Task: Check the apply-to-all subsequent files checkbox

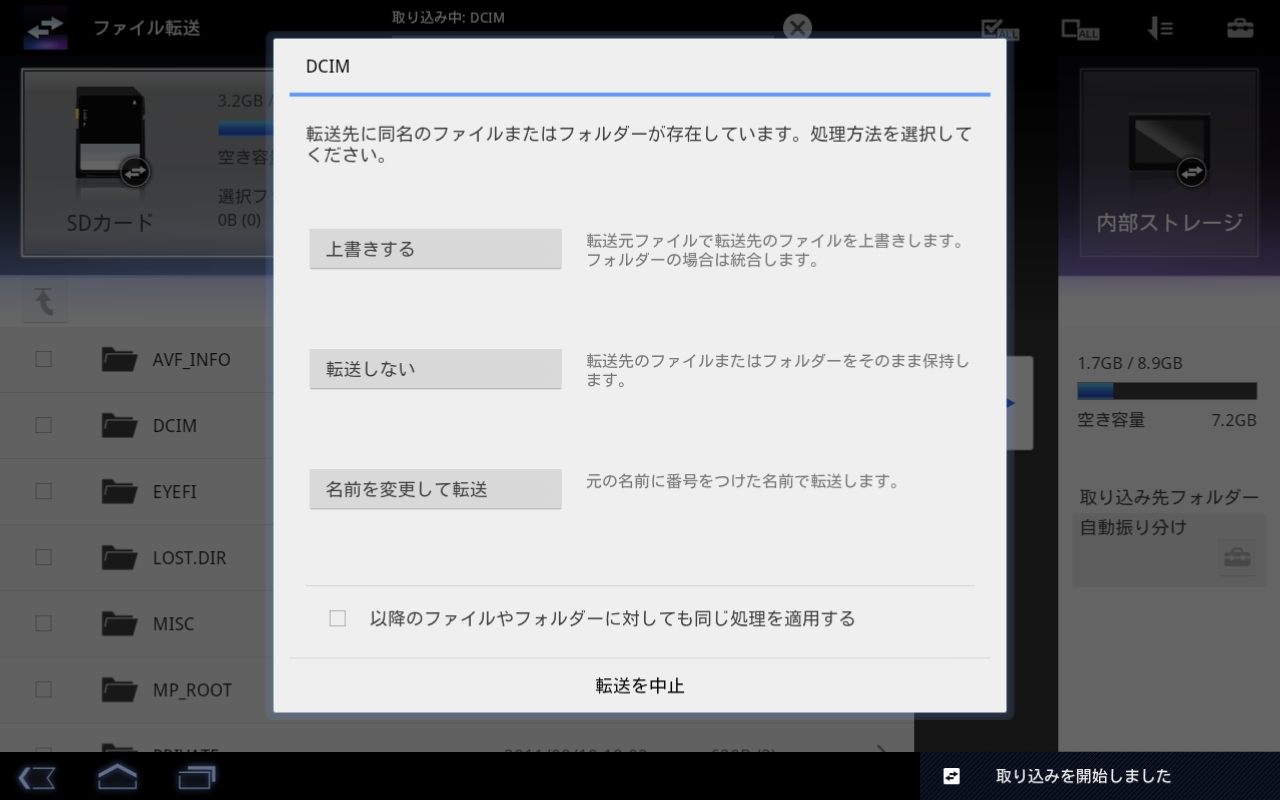Action: (337, 619)
